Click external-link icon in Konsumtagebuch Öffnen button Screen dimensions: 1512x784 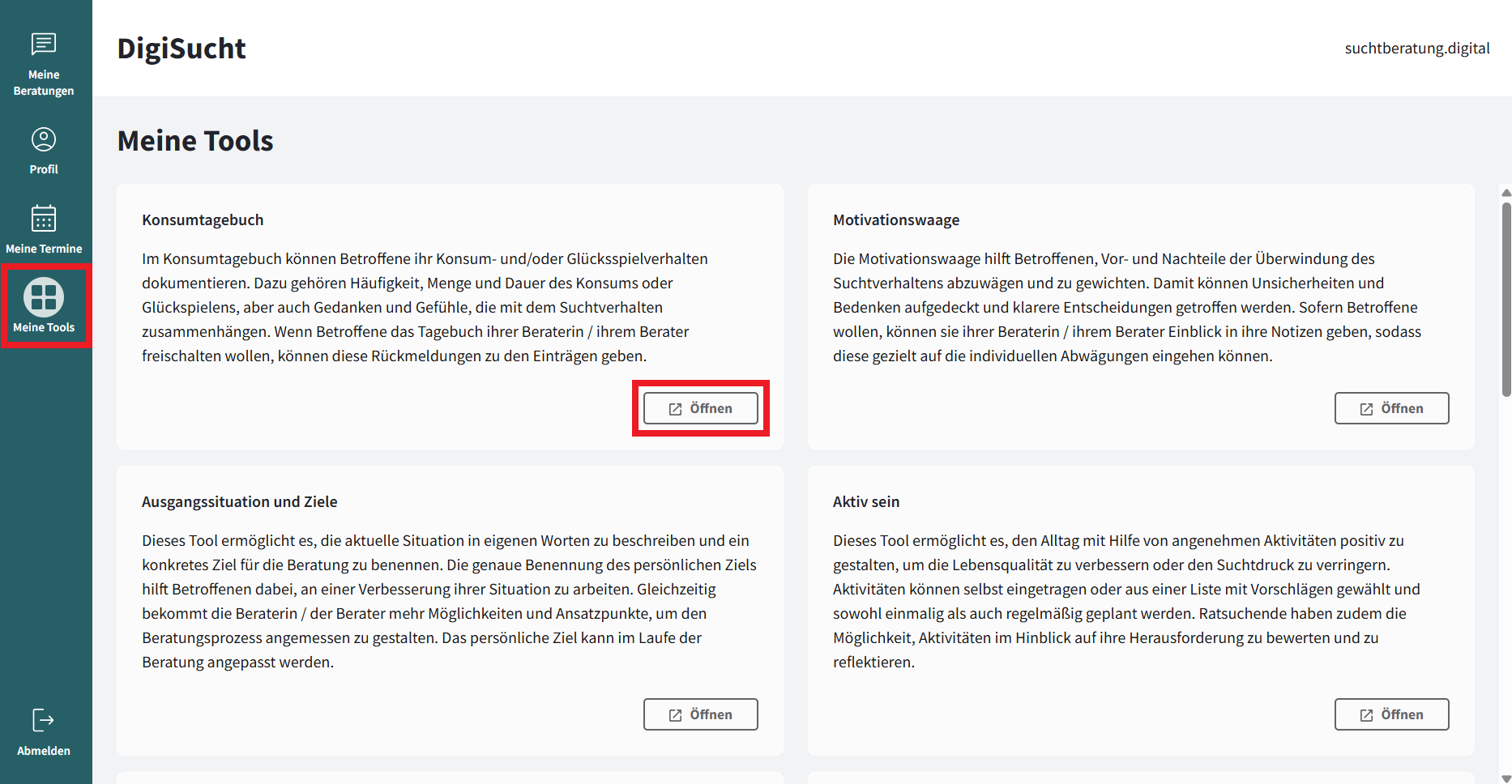[x=675, y=409]
